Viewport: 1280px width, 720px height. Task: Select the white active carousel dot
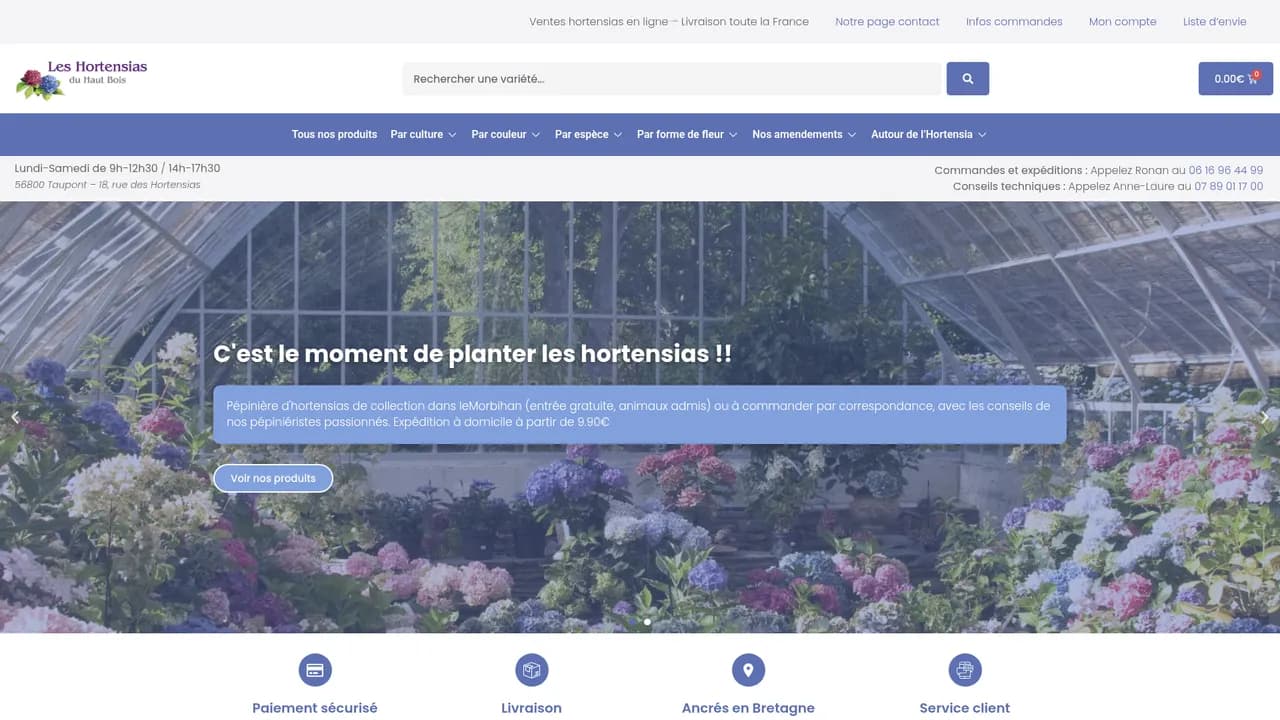point(647,622)
